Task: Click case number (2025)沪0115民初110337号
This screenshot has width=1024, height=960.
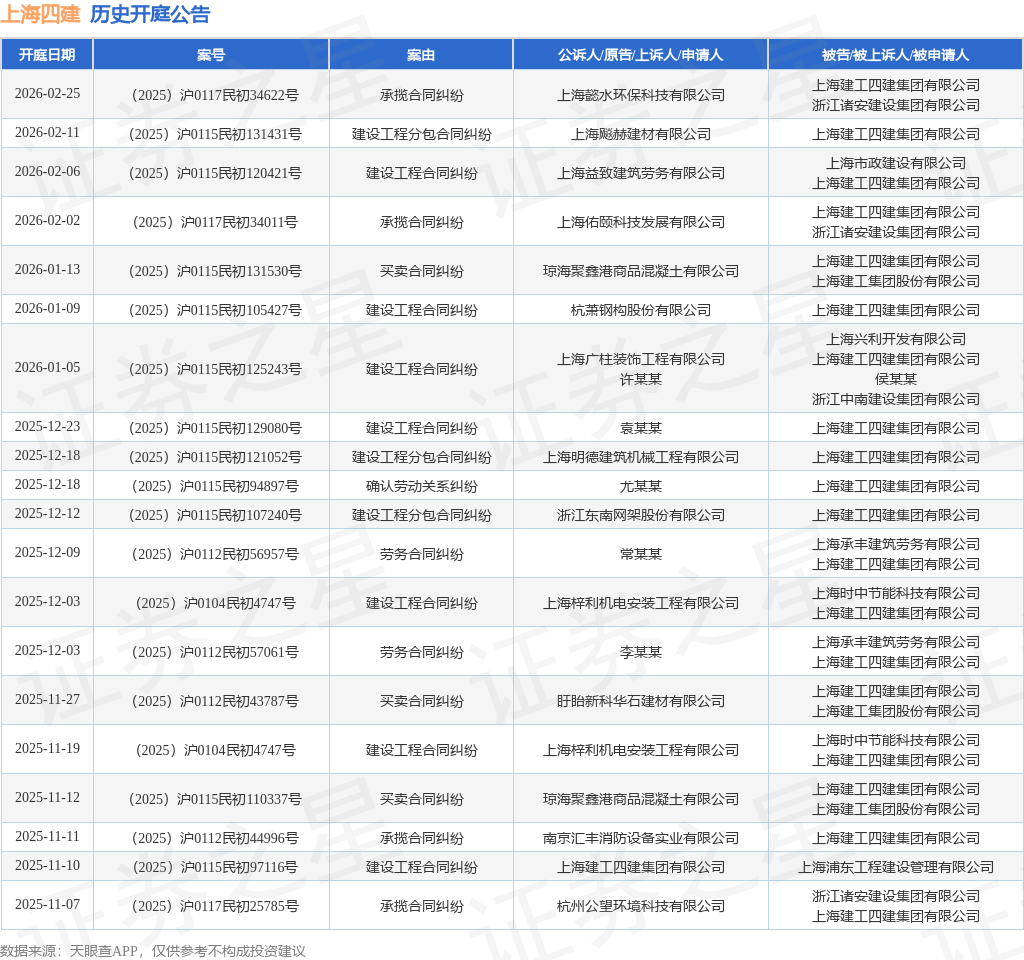Action: click(x=215, y=799)
